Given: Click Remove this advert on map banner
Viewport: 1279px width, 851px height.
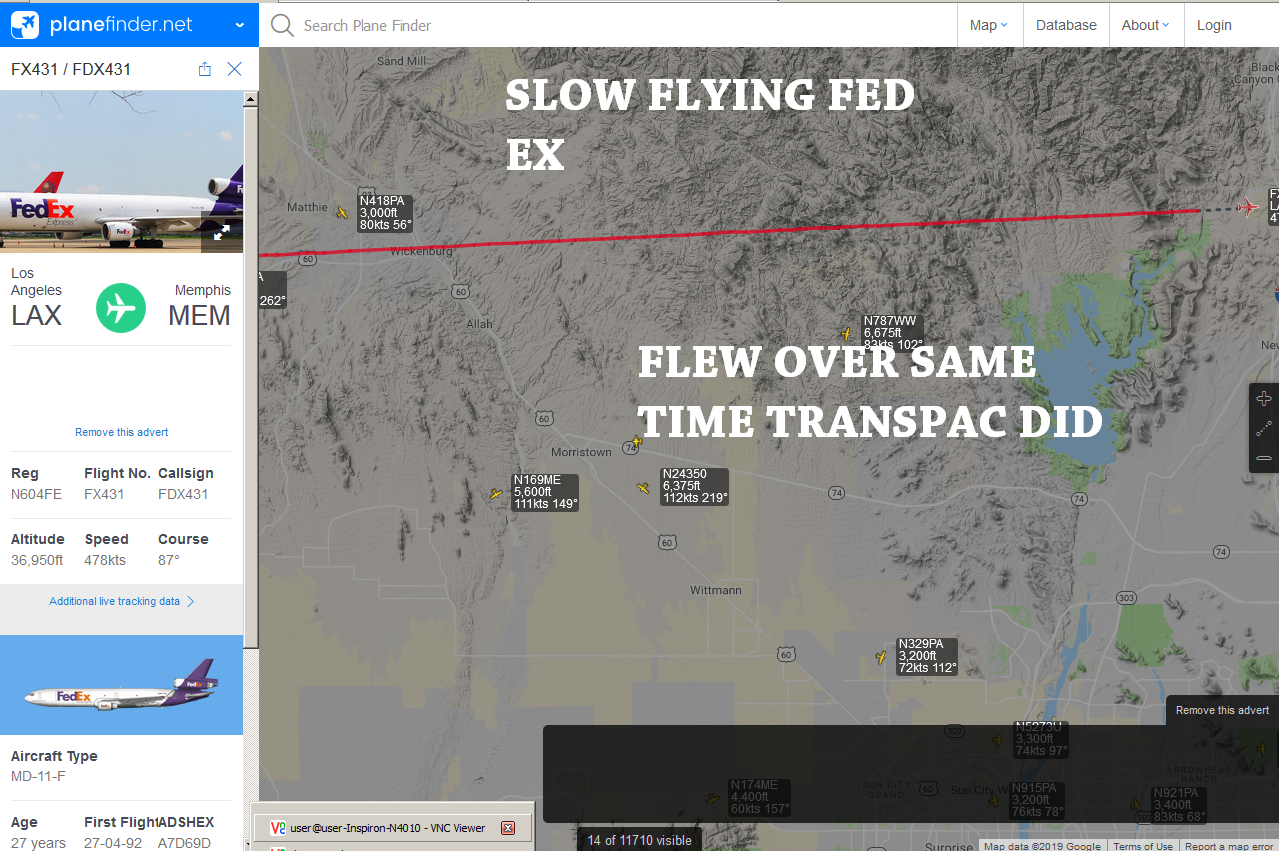Looking at the screenshot, I should 1222,710.
